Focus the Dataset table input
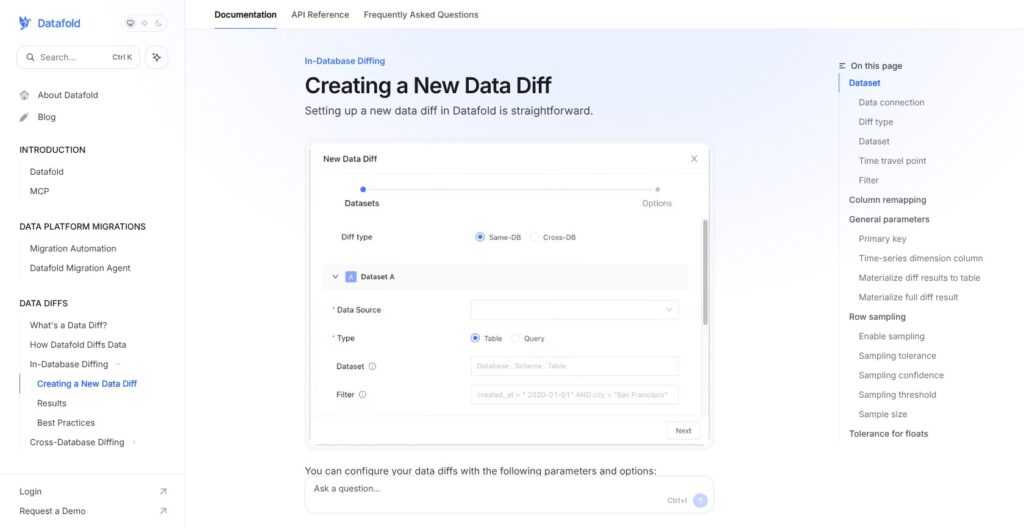The image size is (1024, 528). tap(574, 366)
